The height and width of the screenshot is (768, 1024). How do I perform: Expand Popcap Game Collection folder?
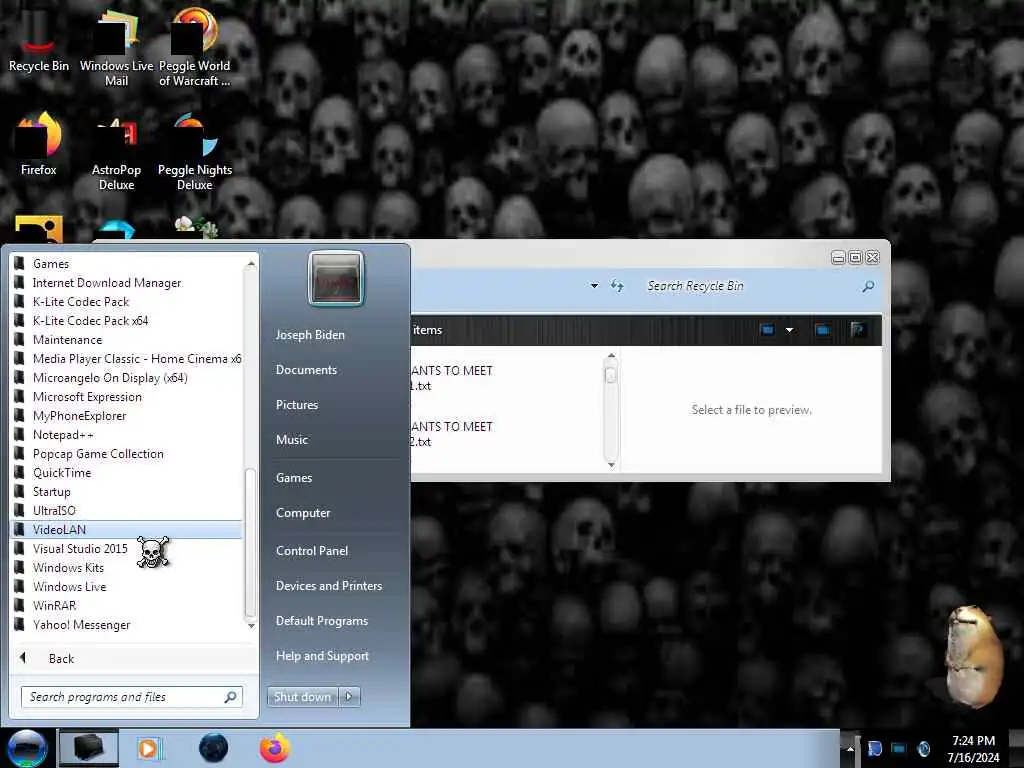pos(127,453)
